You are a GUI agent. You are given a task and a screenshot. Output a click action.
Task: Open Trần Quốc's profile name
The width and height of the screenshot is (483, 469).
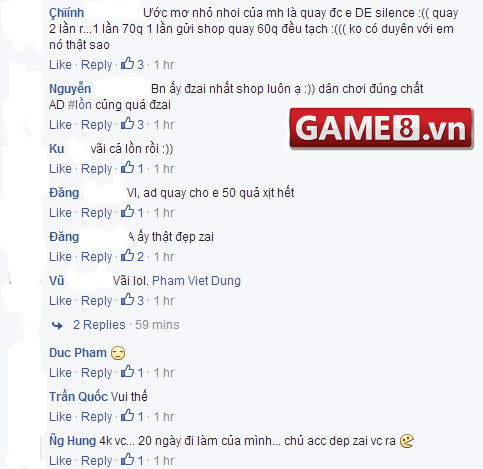coord(79,397)
